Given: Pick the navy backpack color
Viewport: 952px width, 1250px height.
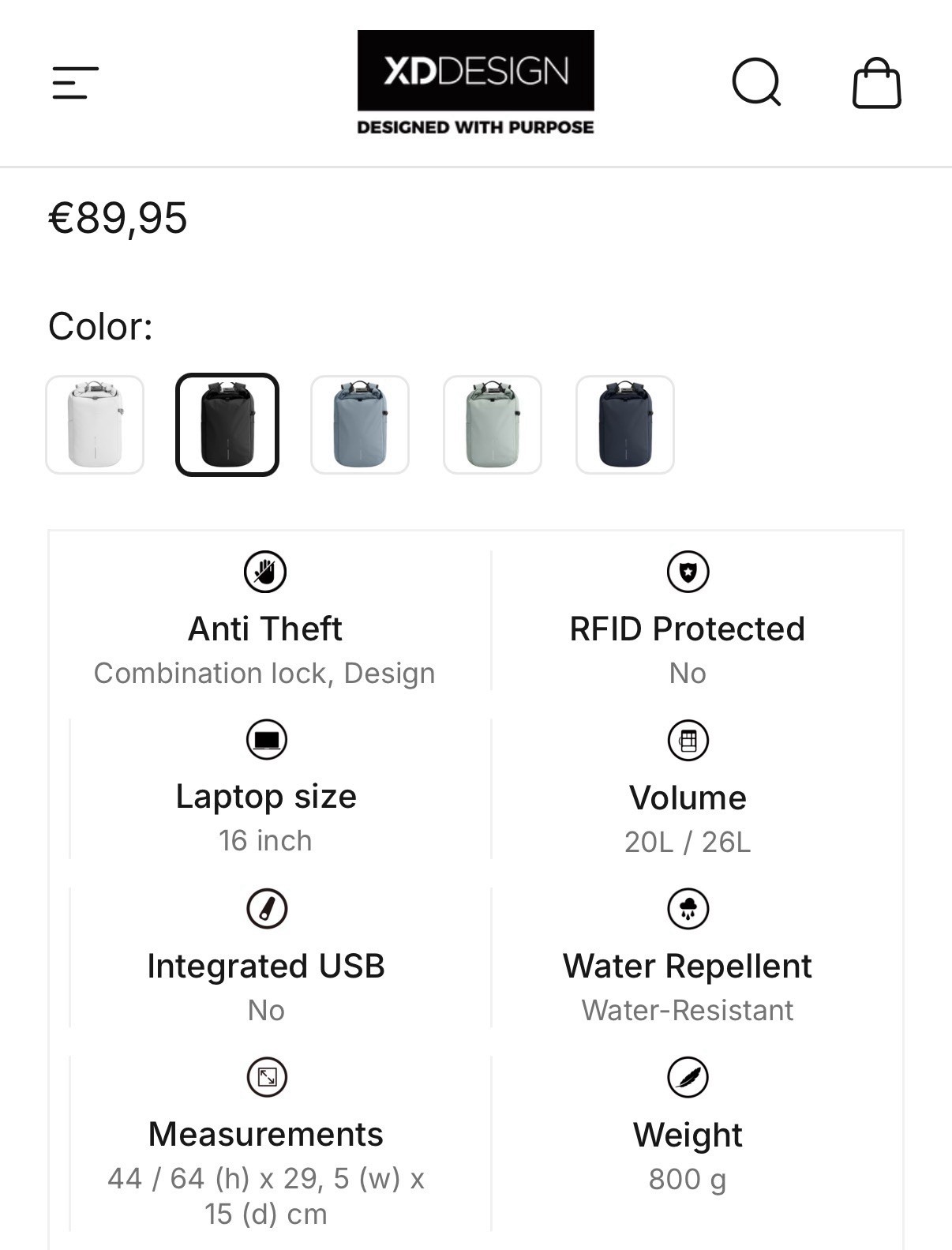Looking at the screenshot, I should (x=625, y=425).
